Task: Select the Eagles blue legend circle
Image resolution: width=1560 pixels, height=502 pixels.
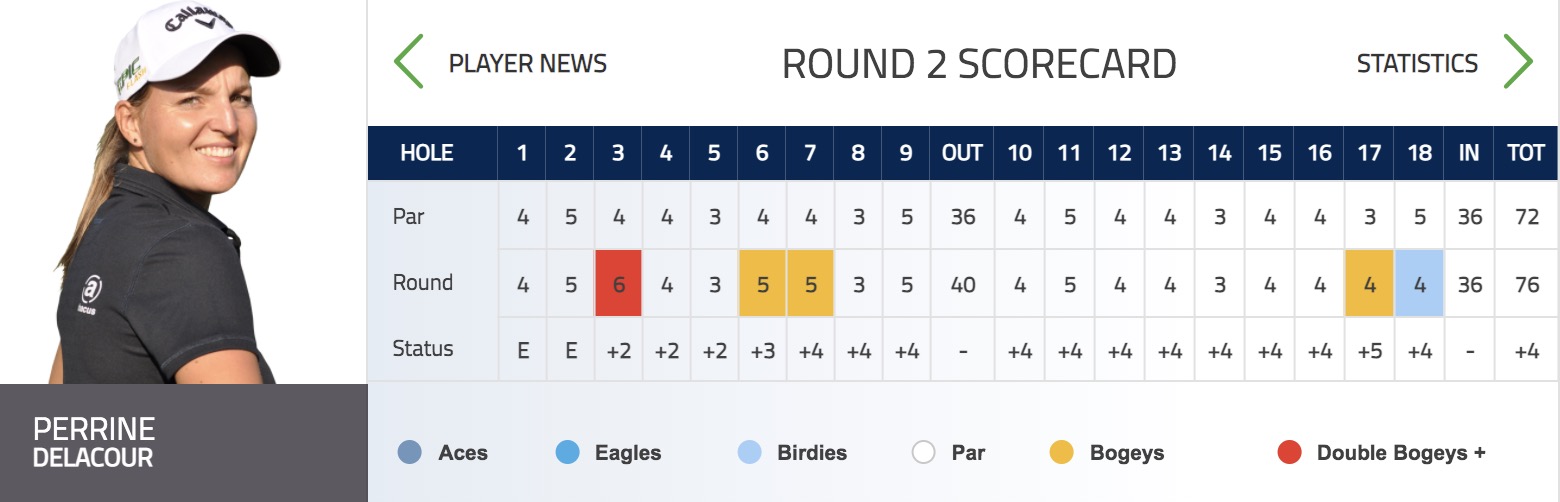Action: (567, 453)
